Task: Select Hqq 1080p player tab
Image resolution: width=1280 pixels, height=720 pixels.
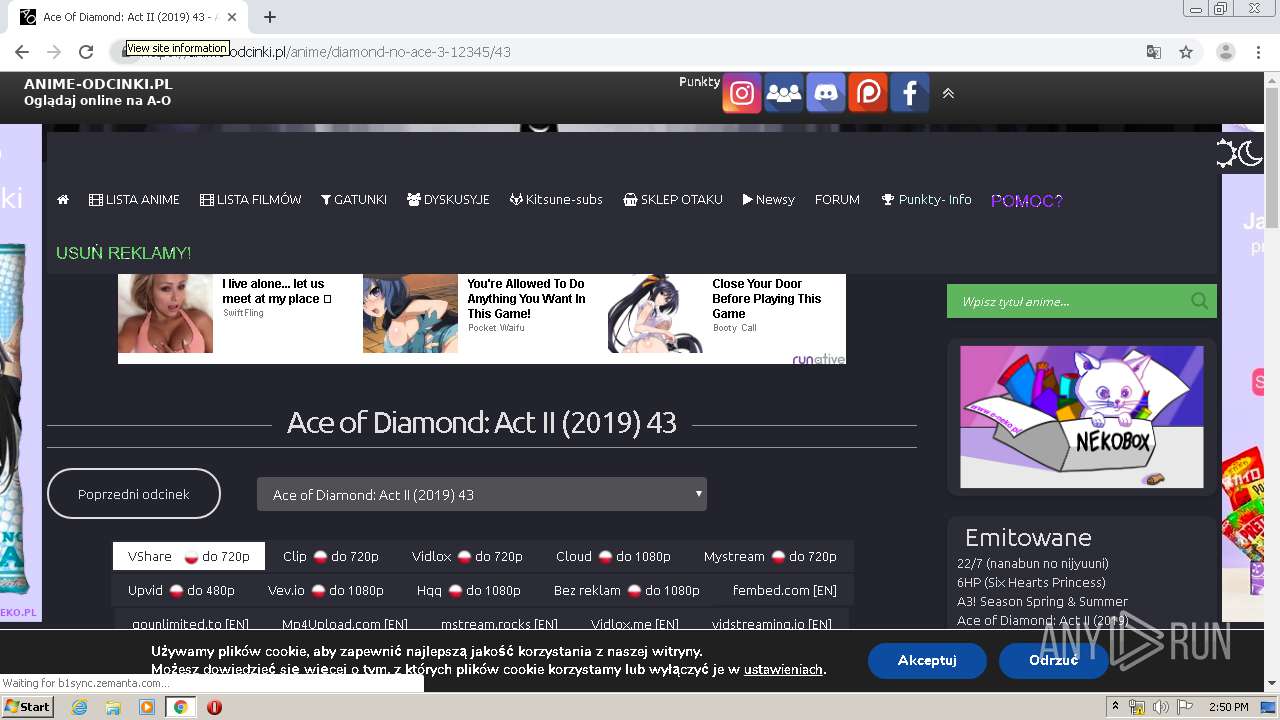Action: point(469,590)
